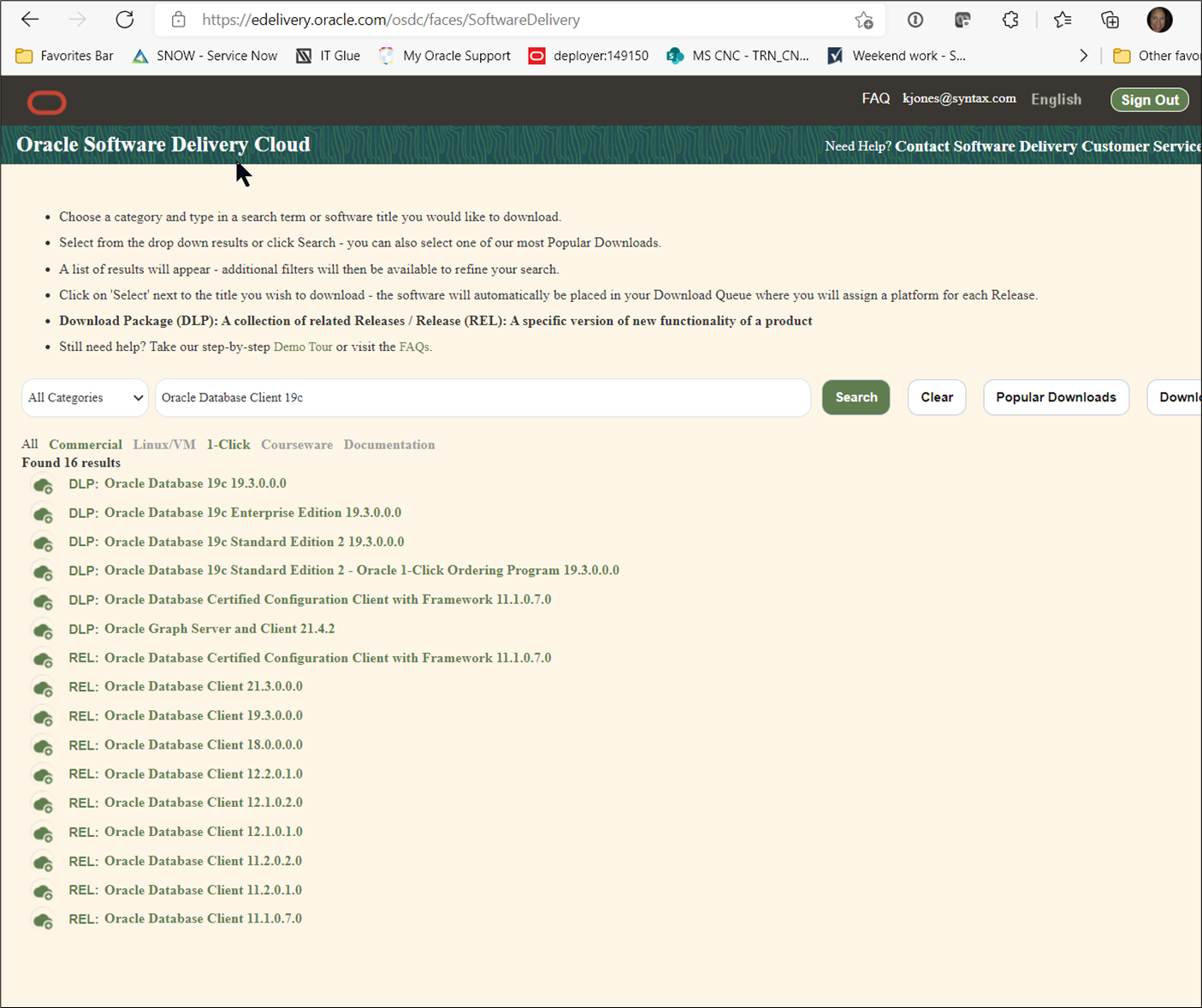Click the green Search button
Viewport: 1202px width, 1008px height.
click(x=856, y=397)
